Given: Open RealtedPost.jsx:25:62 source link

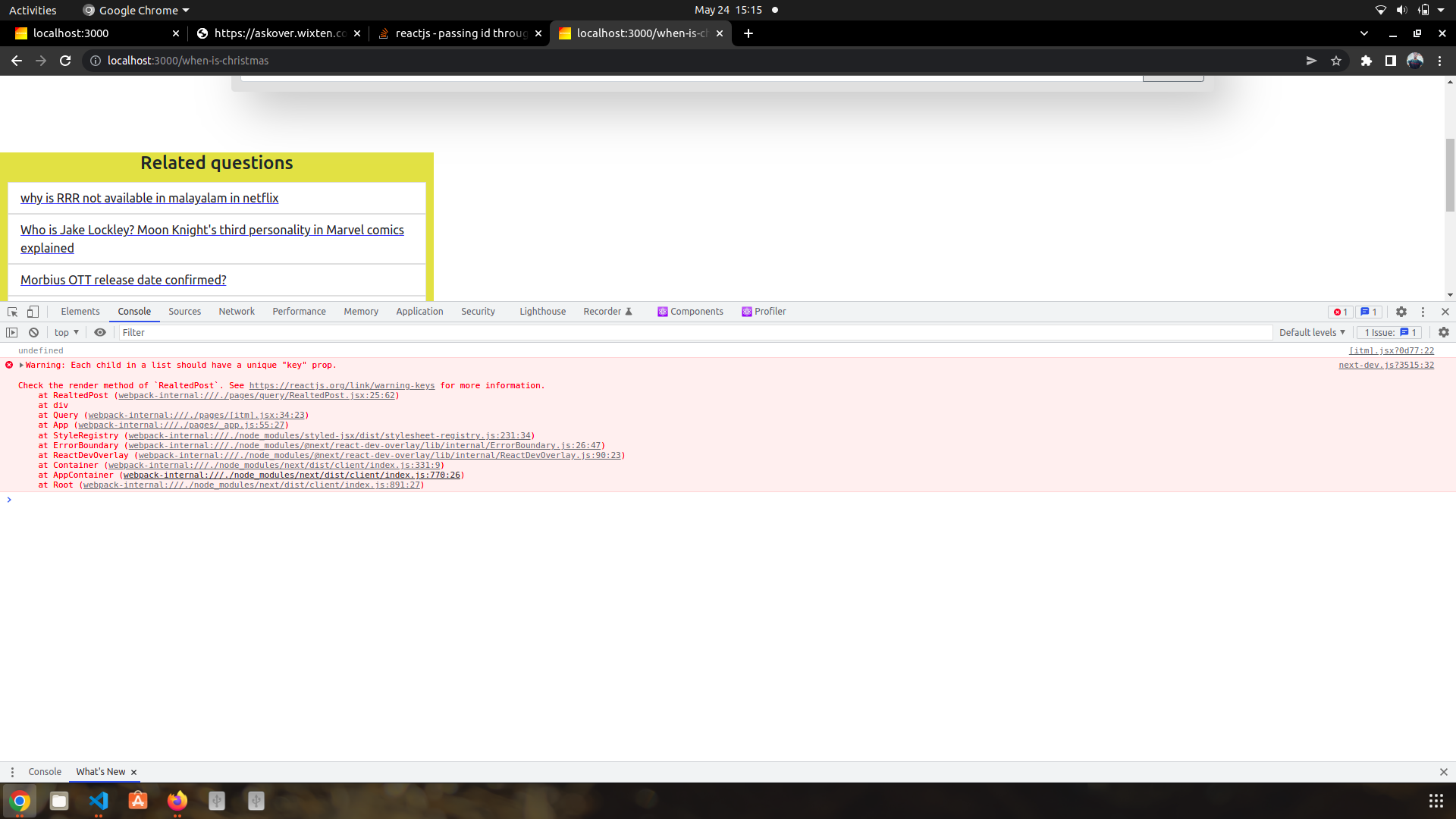Looking at the screenshot, I should point(256,396).
